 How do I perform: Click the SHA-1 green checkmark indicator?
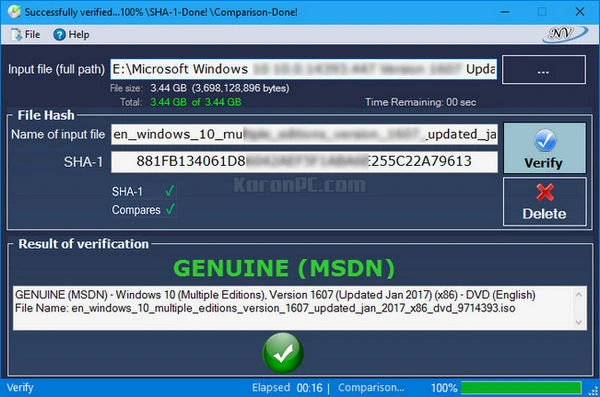[170, 191]
